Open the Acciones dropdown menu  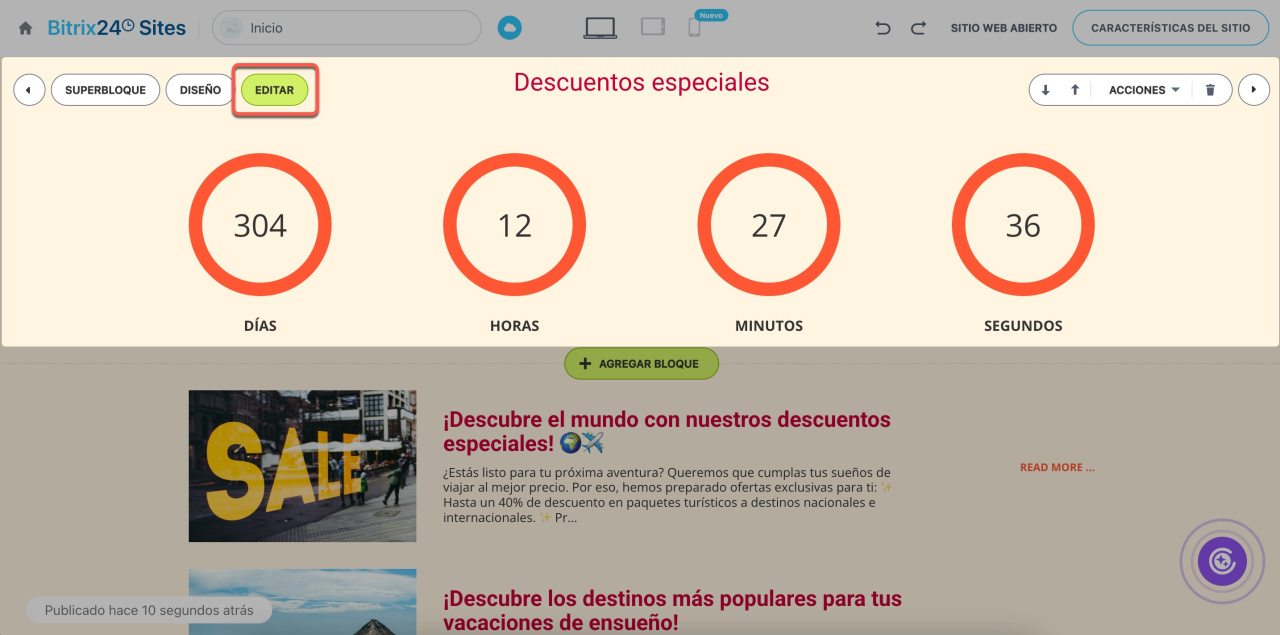pos(1144,90)
